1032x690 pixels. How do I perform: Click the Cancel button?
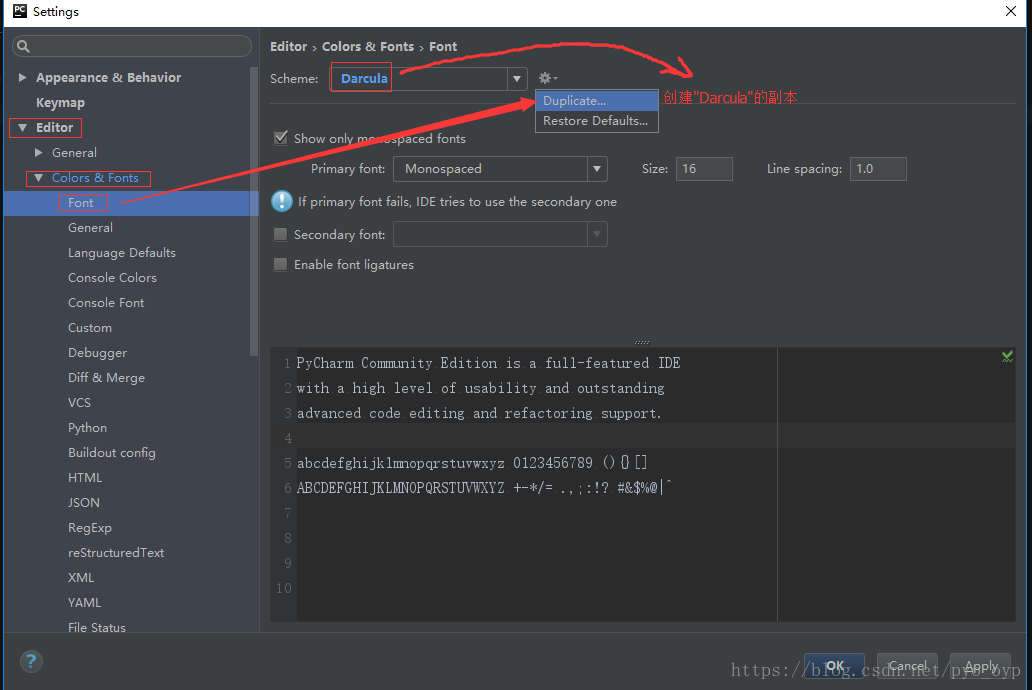[x=907, y=666]
